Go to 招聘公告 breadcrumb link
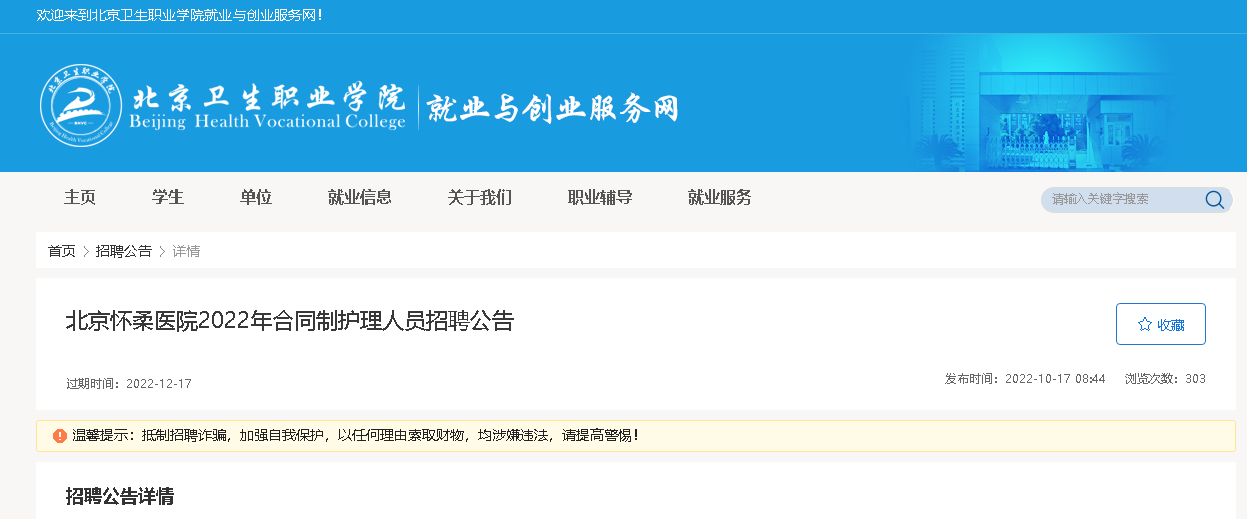The image size is (1247, 519). coord(124,251)
